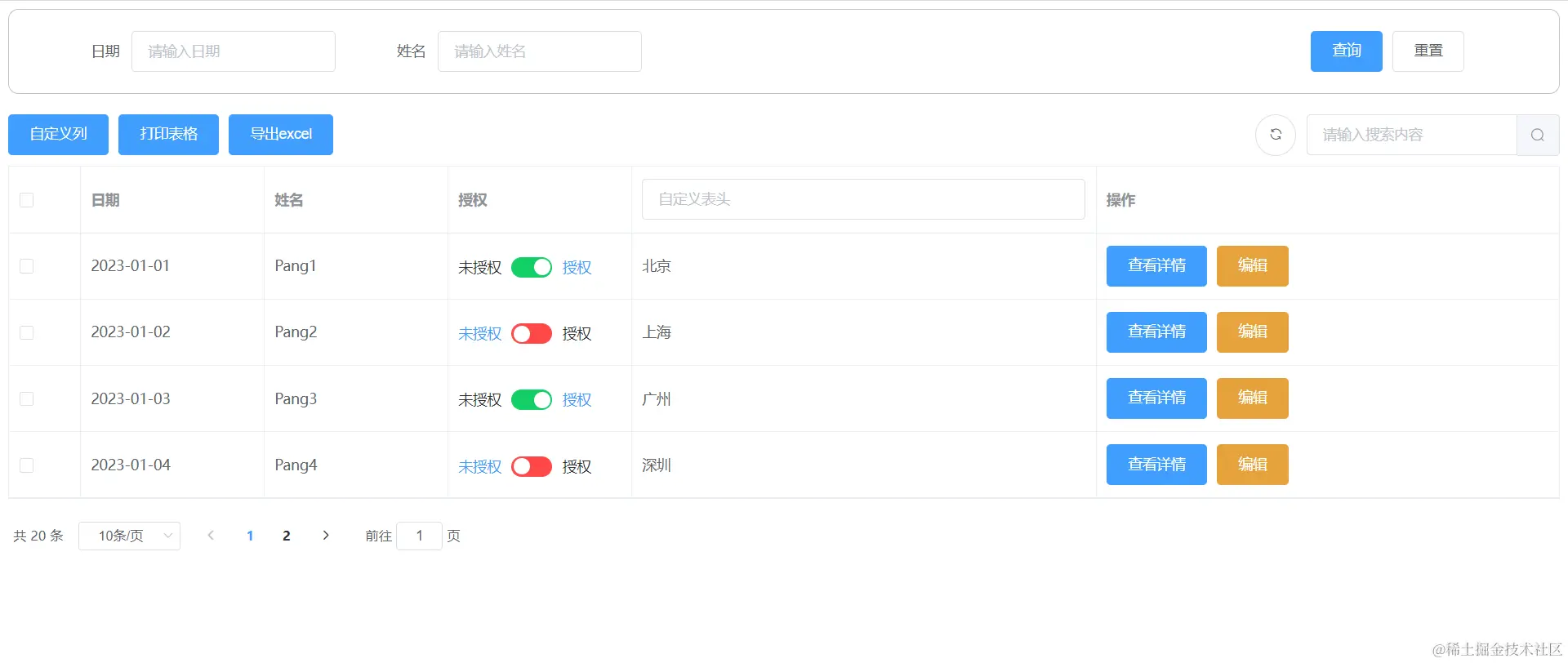Toggle authorization switch for Pang3
Viewport: 1568px width, 663px height.
pyautogui.click(x=532, y=399)
